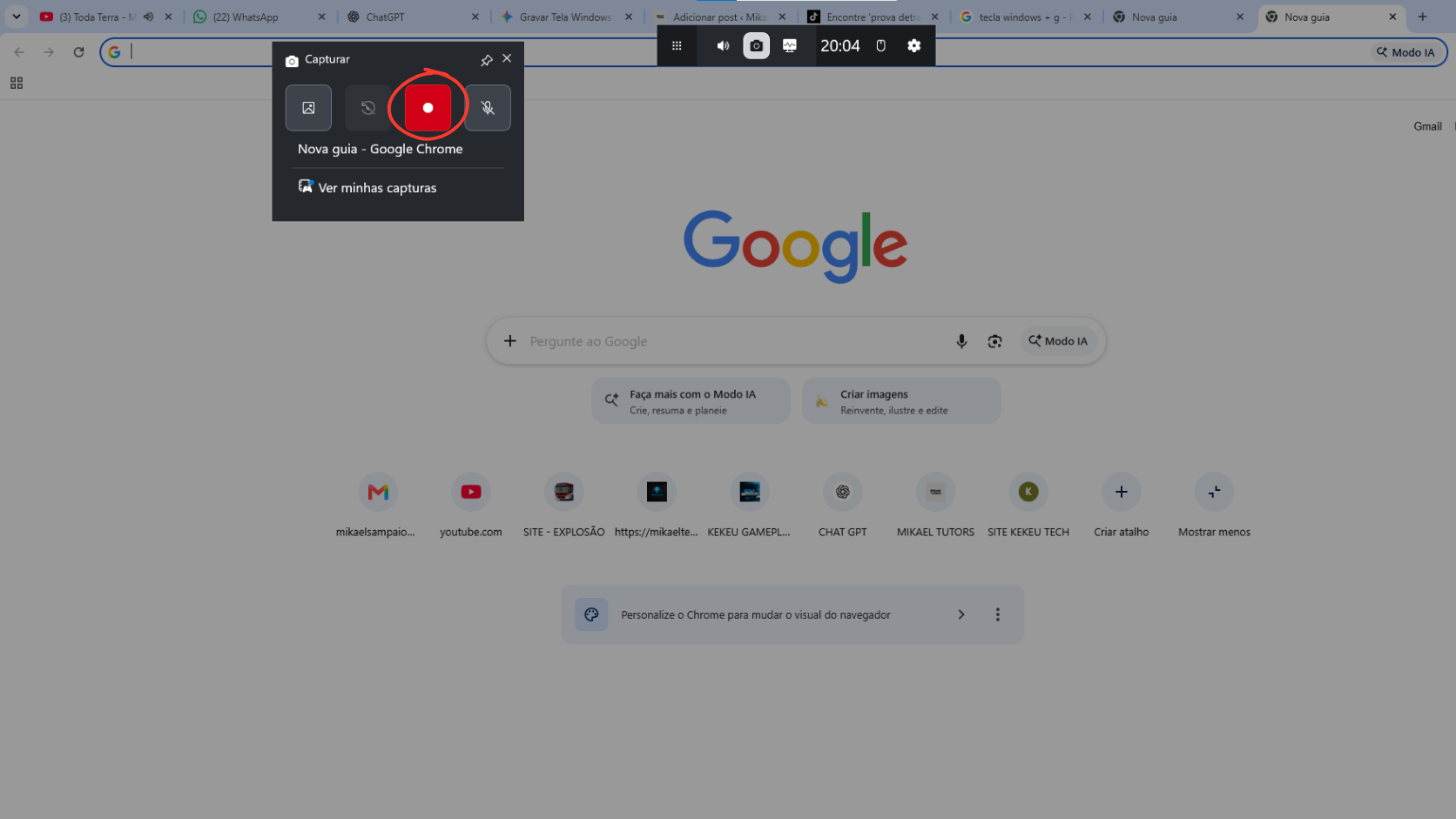The height and width of the screenshot is (819, 1456).
Task: Open the mikaelsampaio Gmail shortcut
Action: pos(378,505)
